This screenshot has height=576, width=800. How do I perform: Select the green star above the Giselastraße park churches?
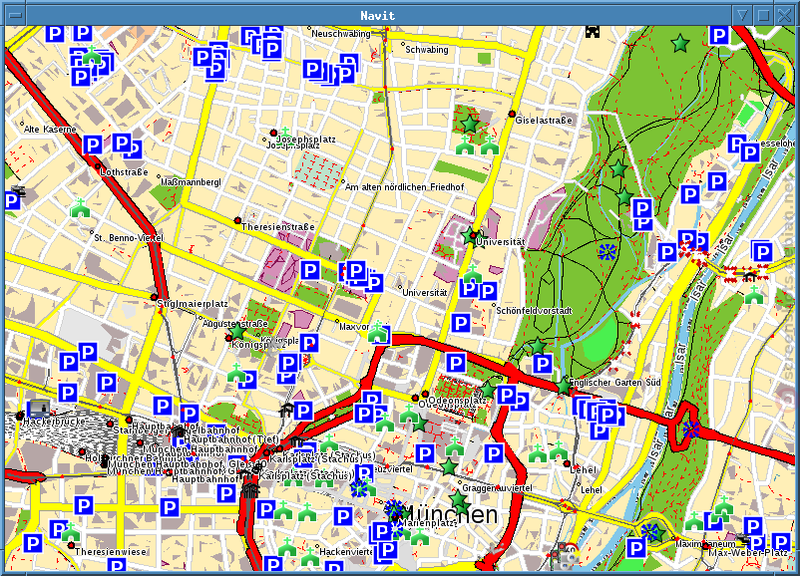[x=469, y=123]
